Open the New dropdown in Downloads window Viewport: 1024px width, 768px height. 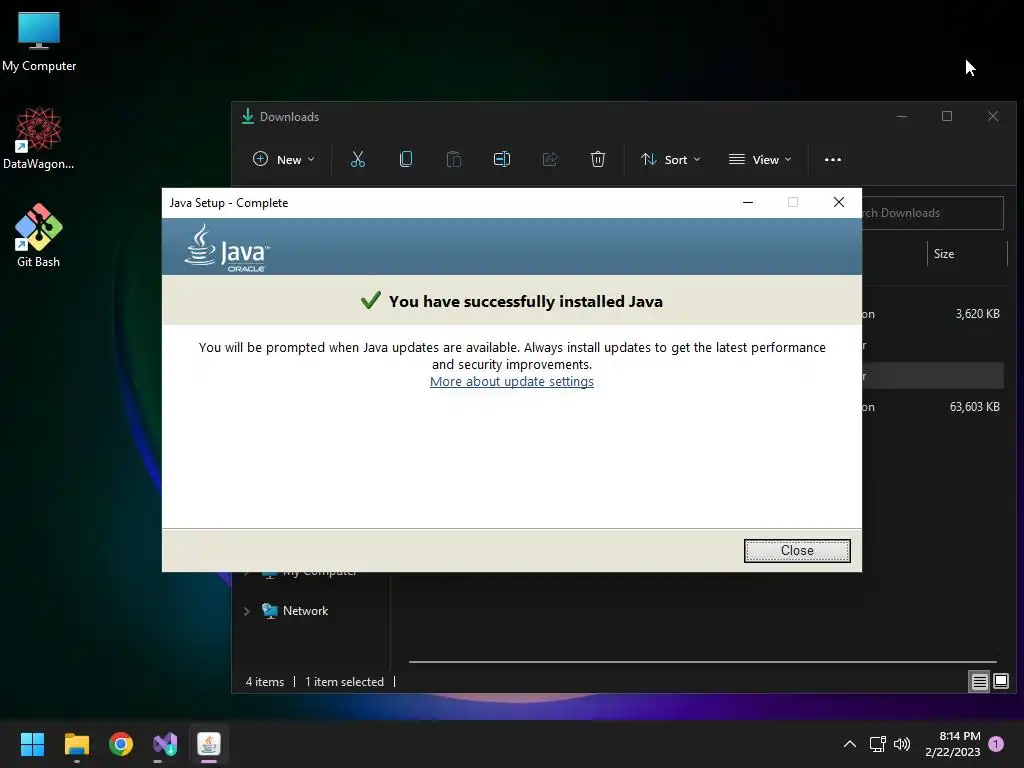point(283,159)
